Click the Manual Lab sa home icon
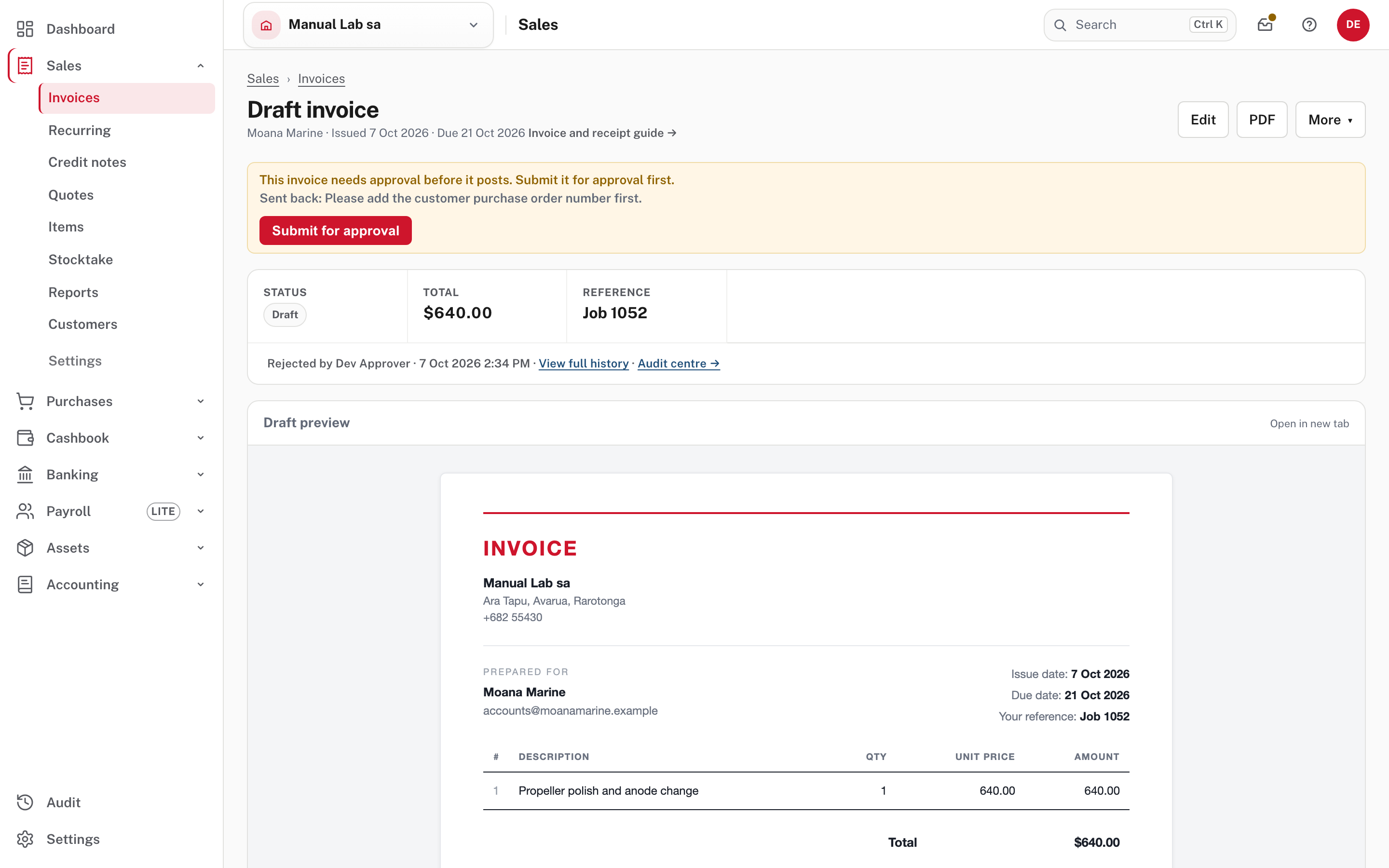Screen dimensions: 1389x868 point(266,25)
